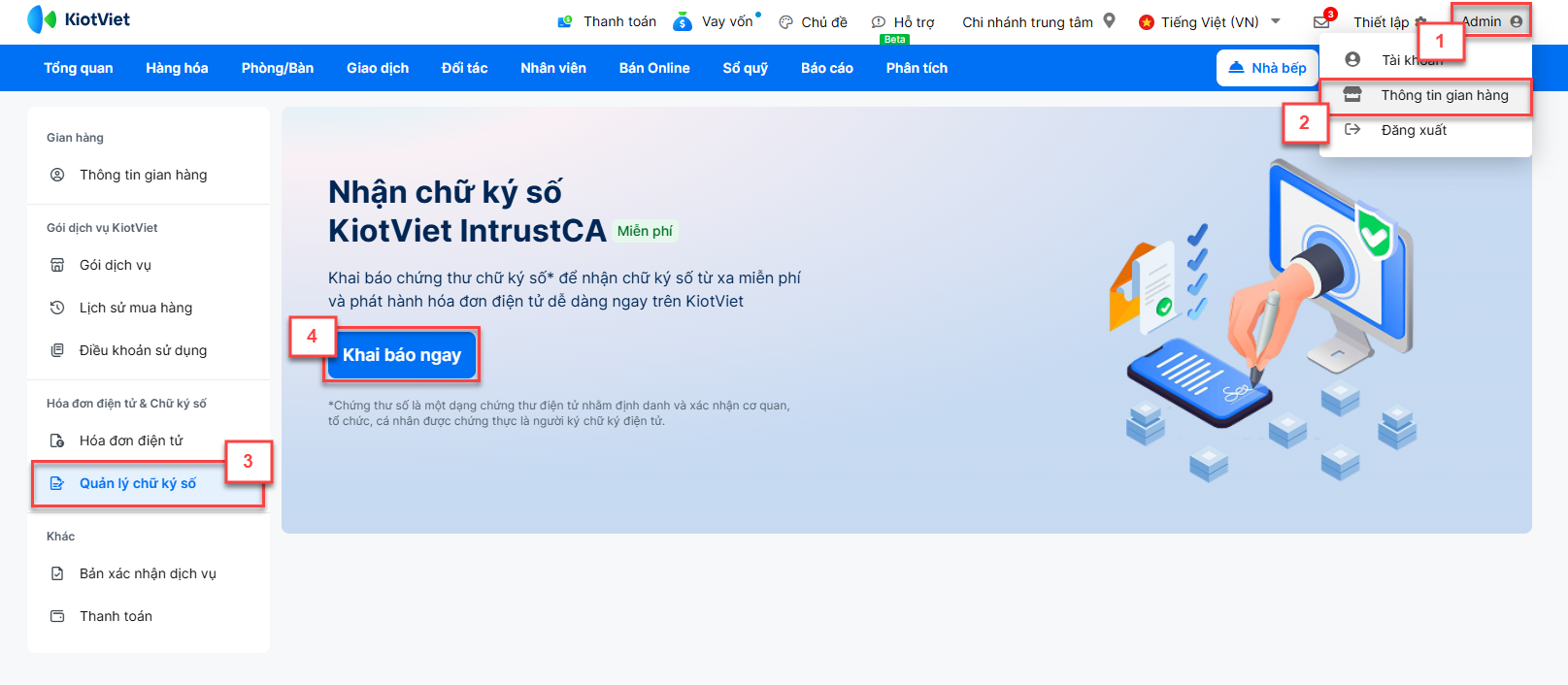This screenshot has height=685, width=1568.
Task: Open the Phân tích beta menu
Action: (x=917, y=68)
